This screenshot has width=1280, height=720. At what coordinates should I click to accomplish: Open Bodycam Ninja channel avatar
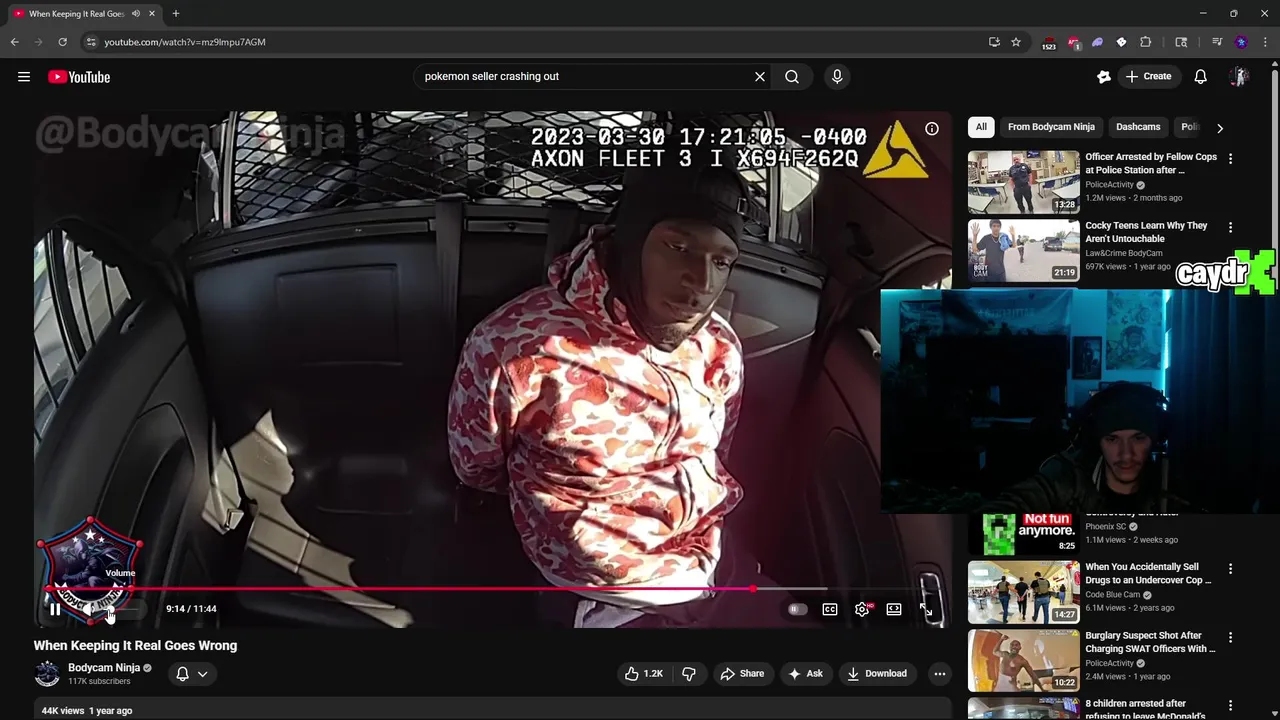pos(47,673)
